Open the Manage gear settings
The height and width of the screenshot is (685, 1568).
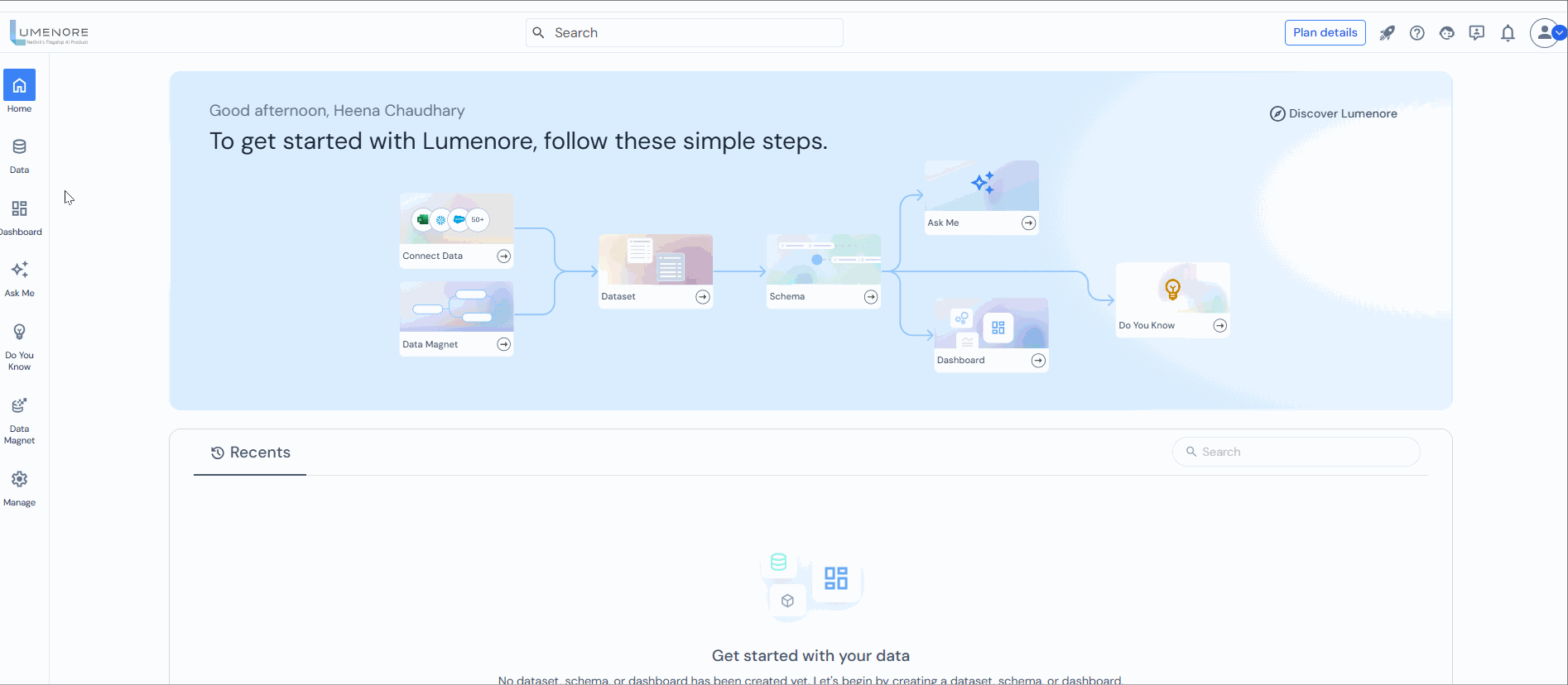(x=19, y=487)
